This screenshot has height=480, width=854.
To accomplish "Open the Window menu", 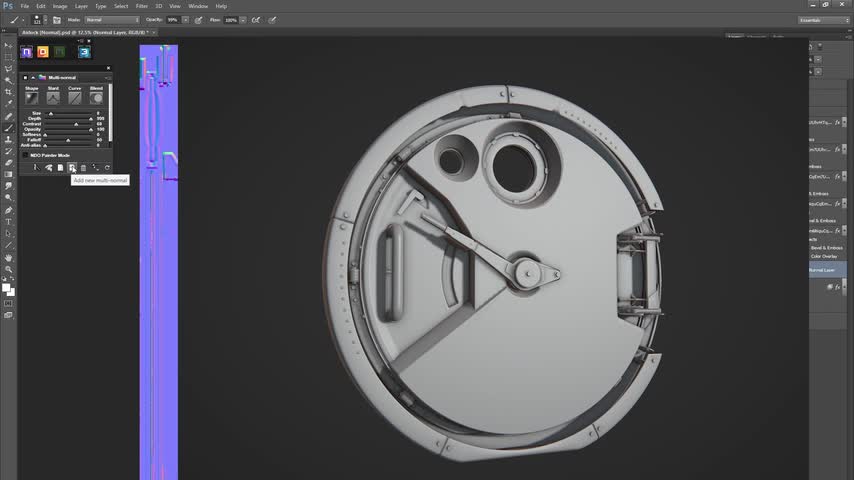I will [198, 6].
